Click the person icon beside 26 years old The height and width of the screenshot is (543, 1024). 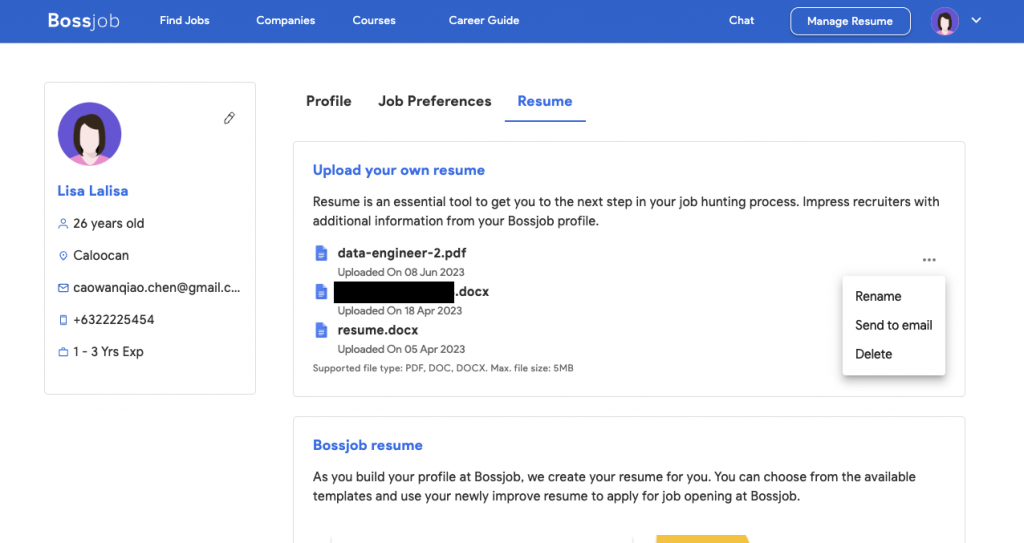coord(63,223)
